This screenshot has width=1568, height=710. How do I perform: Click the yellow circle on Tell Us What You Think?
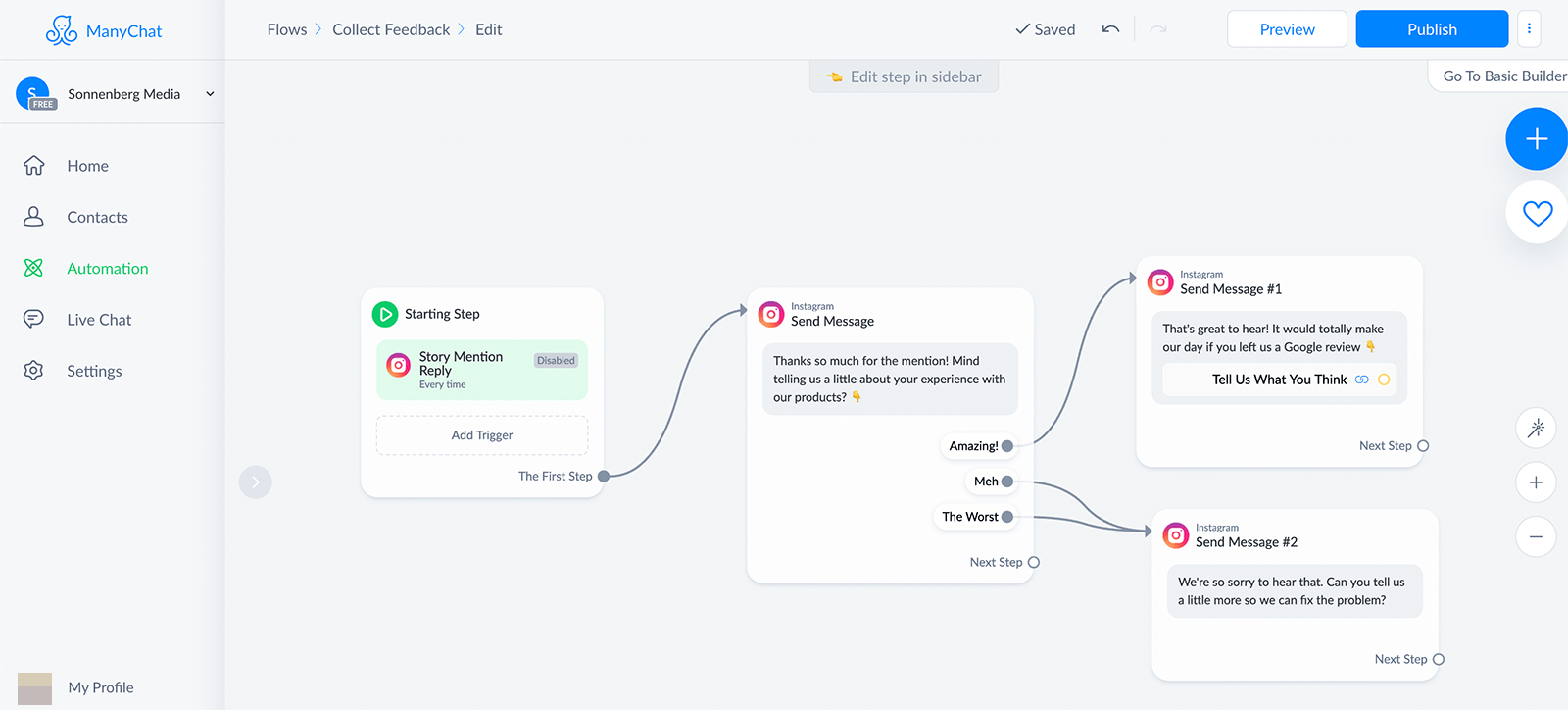coord(1384,380)
